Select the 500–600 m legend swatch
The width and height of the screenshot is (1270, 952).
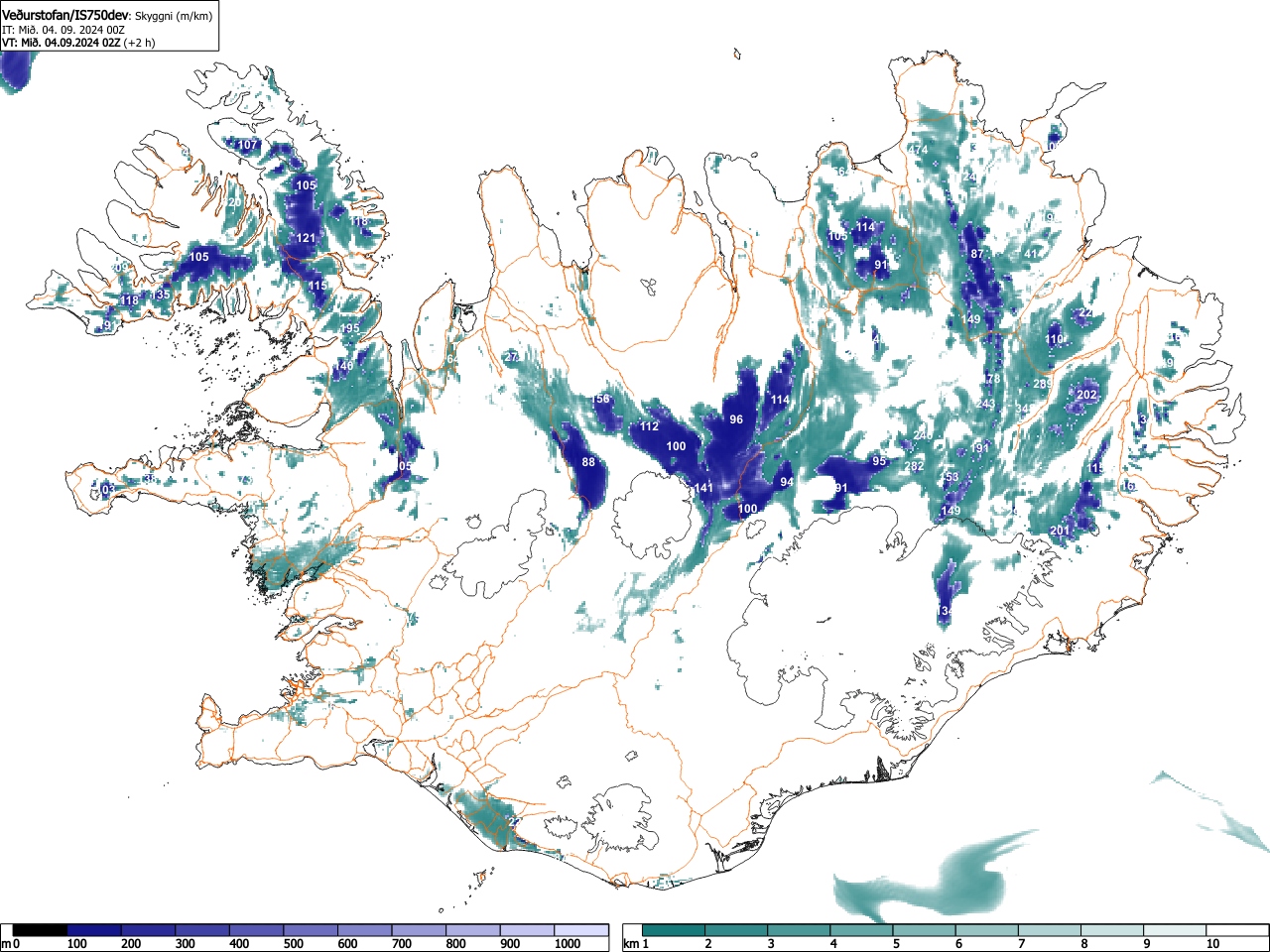tap(312, 930)
